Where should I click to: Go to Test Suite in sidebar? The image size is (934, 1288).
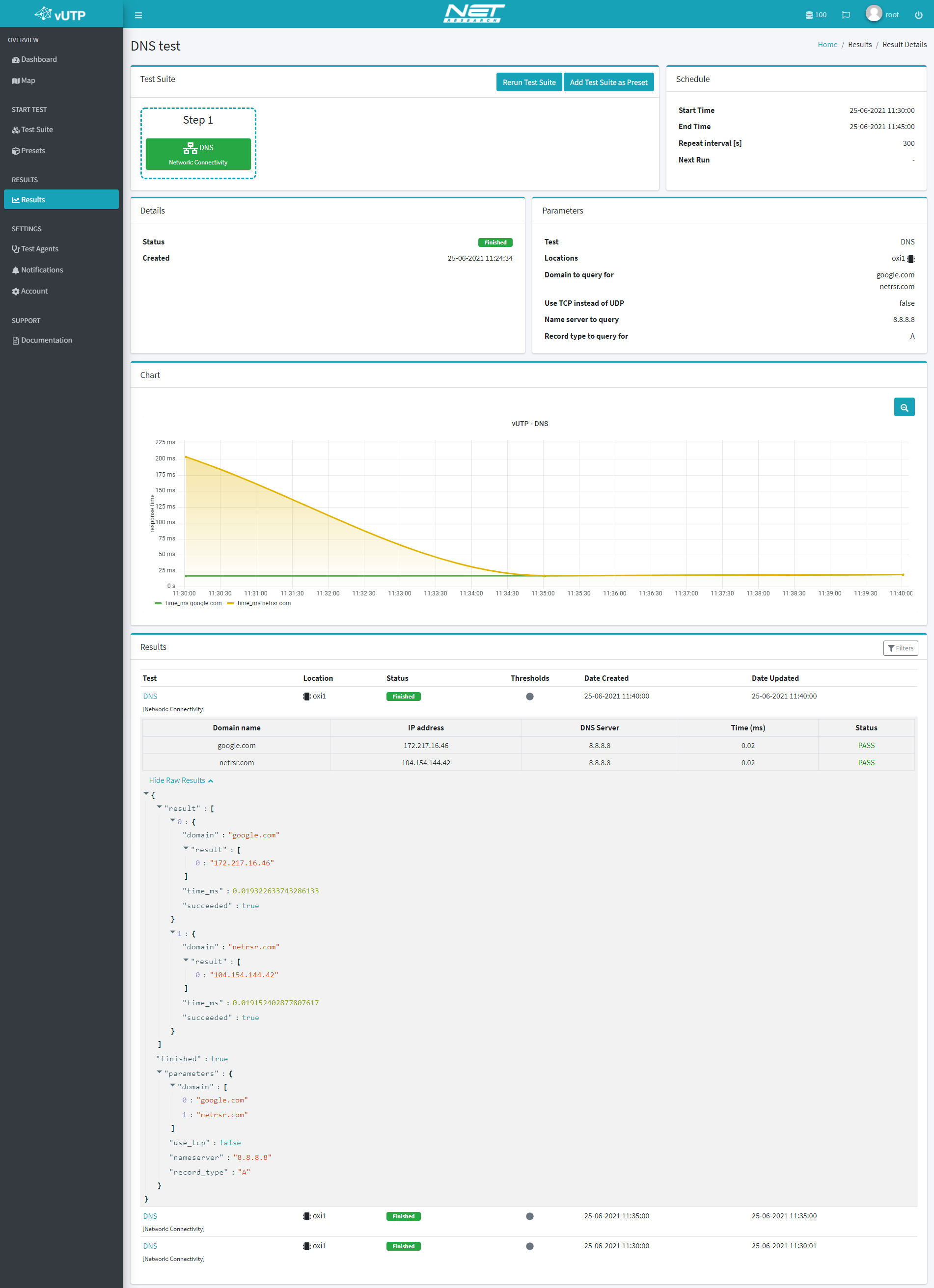point(61,130)
